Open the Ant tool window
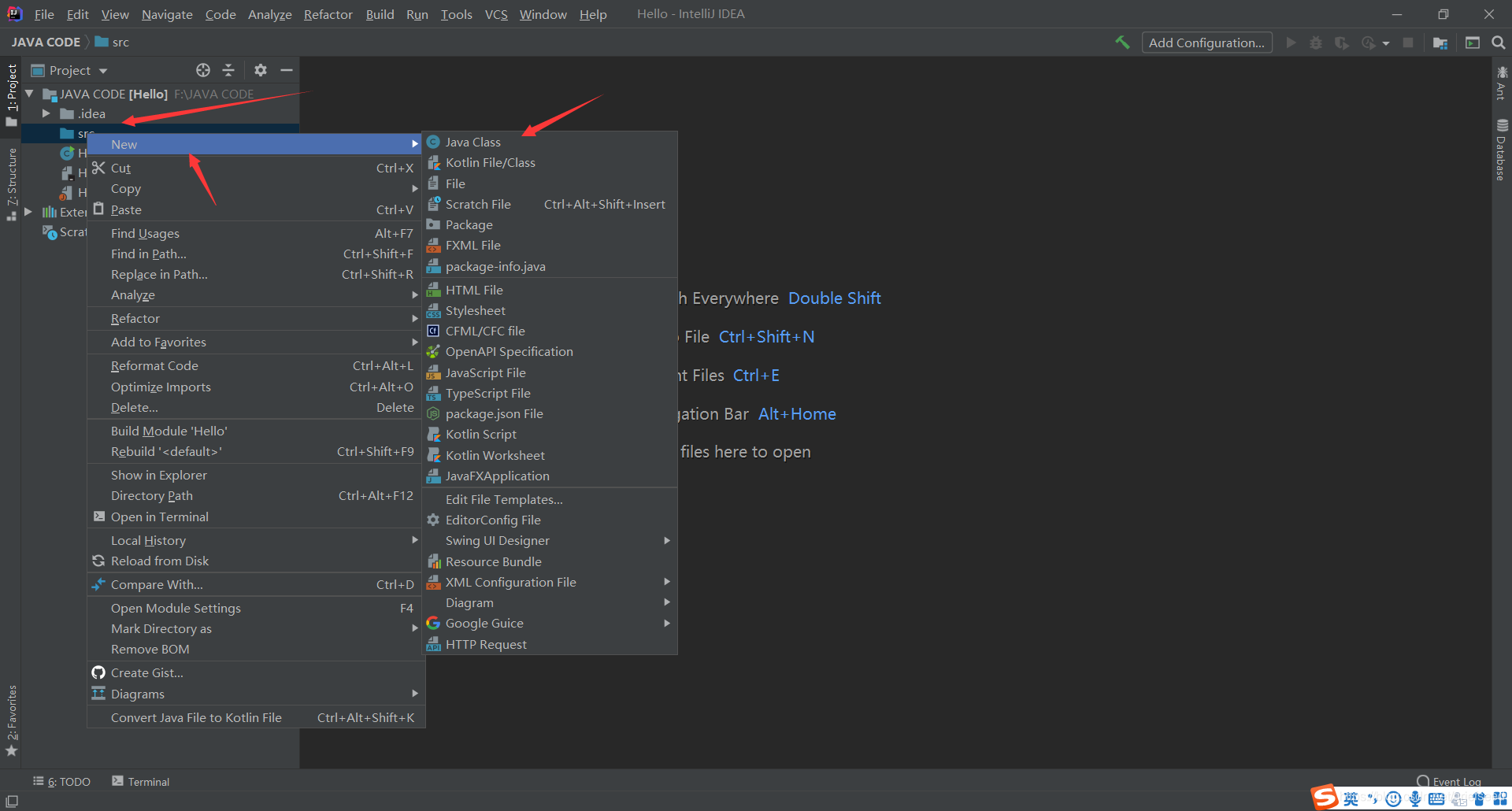Screen dimensions: 1512x811 [1502, 83]
